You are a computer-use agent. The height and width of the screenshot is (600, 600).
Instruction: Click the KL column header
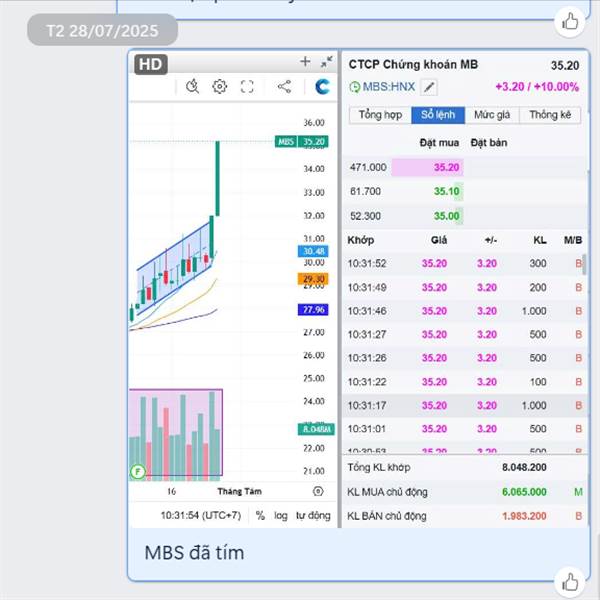pos(540,240)
